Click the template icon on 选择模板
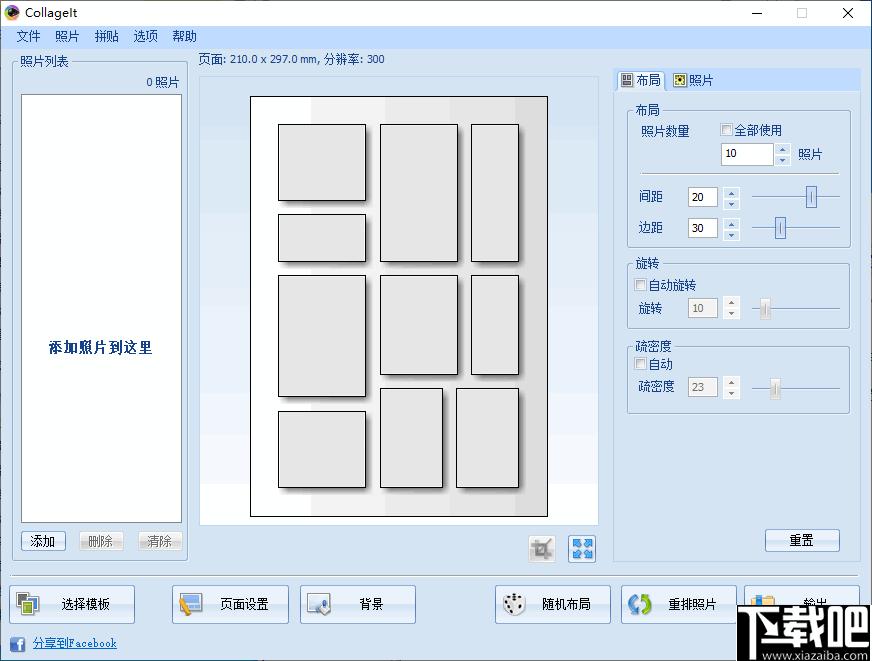This screenshot has width=872, height=661. point(28,604)
